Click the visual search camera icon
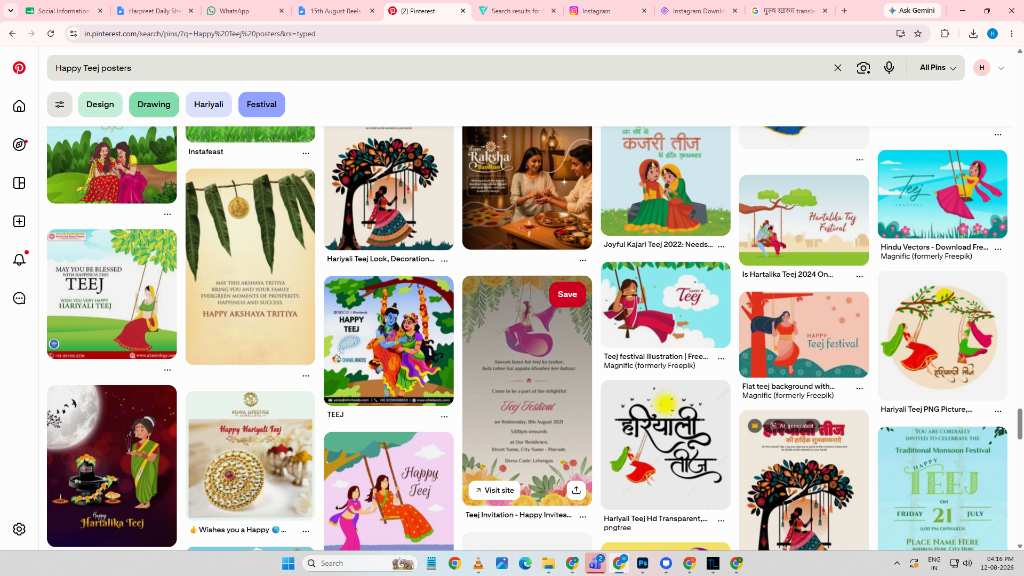Screen dimensions: 1024x576 pos(863,68)
